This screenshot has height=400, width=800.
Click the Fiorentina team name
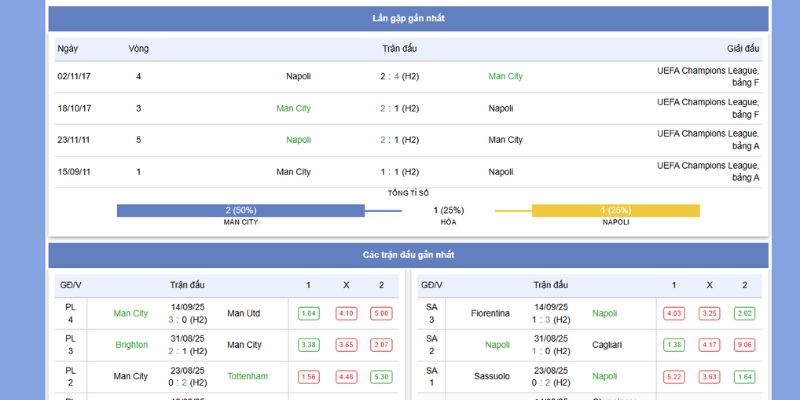pos(490,313)
